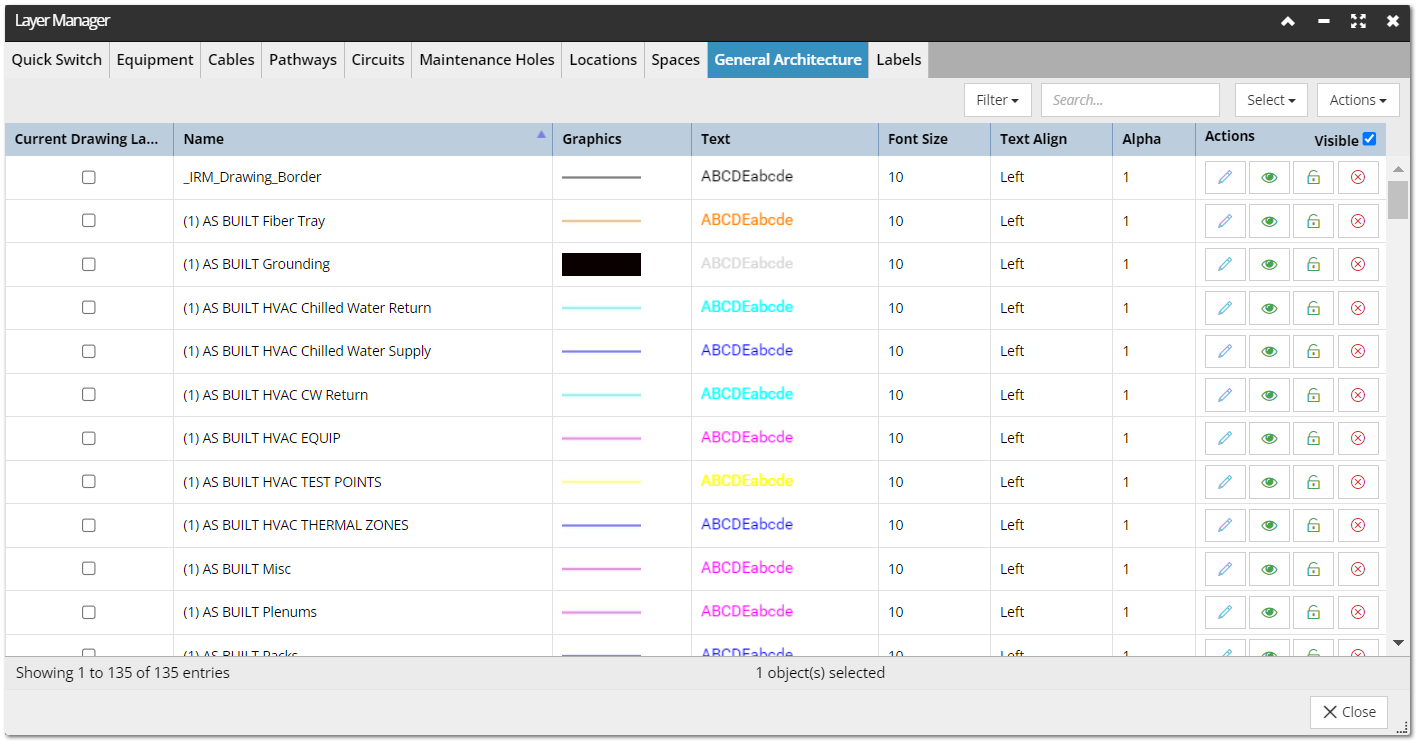
Task: Edit (1) AS BUILT HVAC Chilled Water Return
Action: pos(1225,308)
